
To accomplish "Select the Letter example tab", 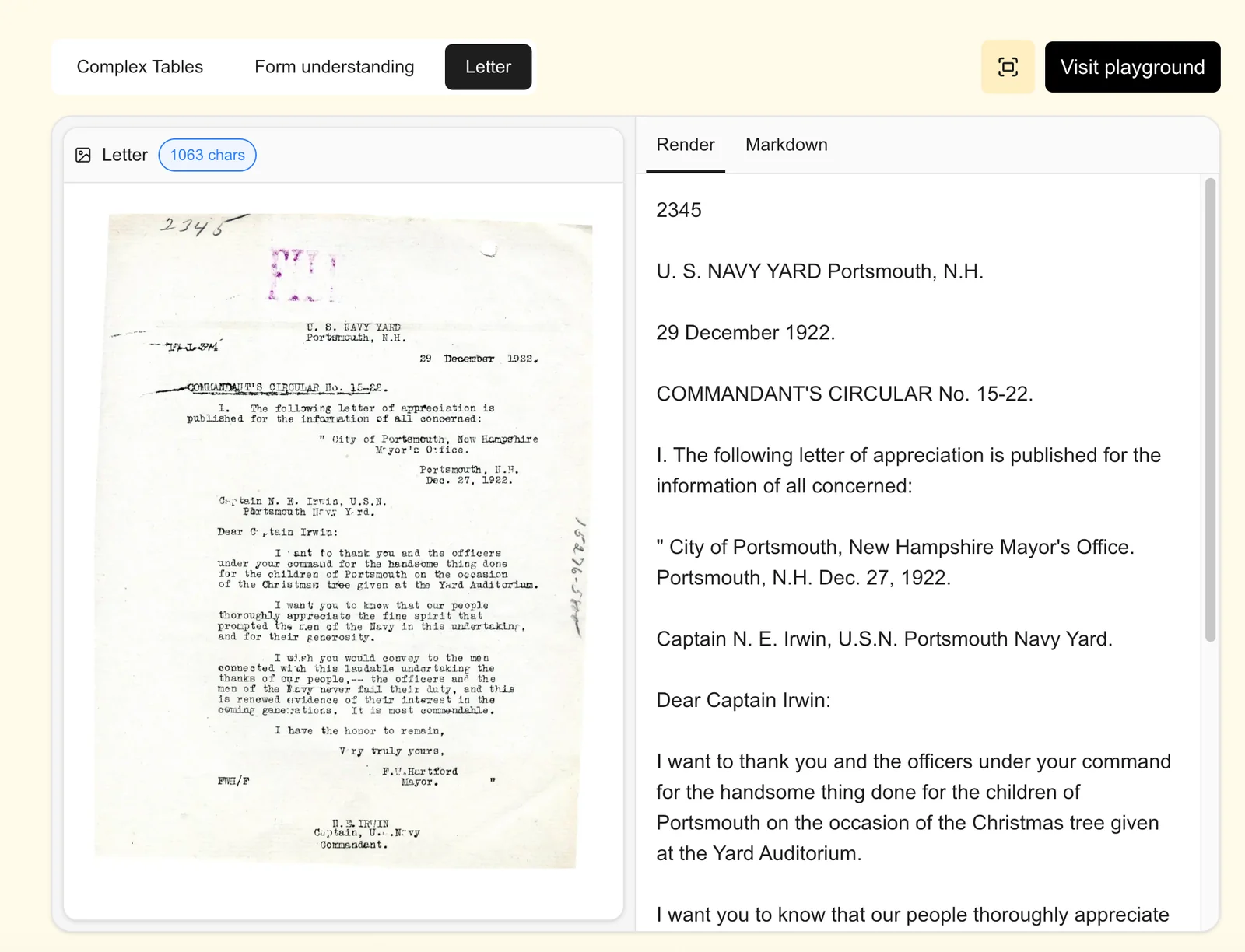I will pyautogui.click(x=488, y=67).
